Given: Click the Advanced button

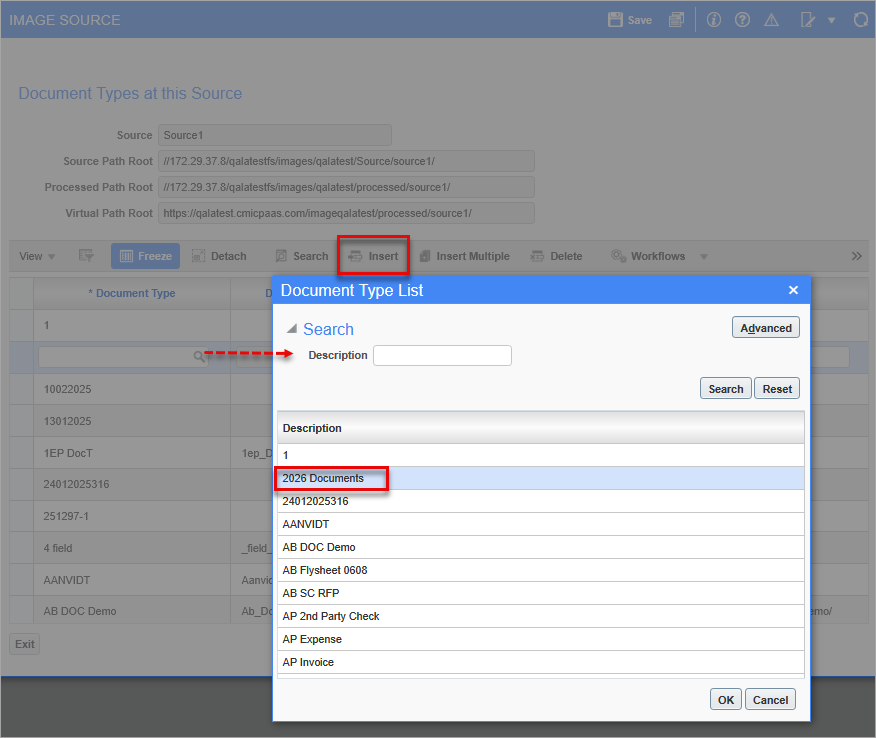Looking at the screenshot, I should pyautogui.click(x=765, y=328).
